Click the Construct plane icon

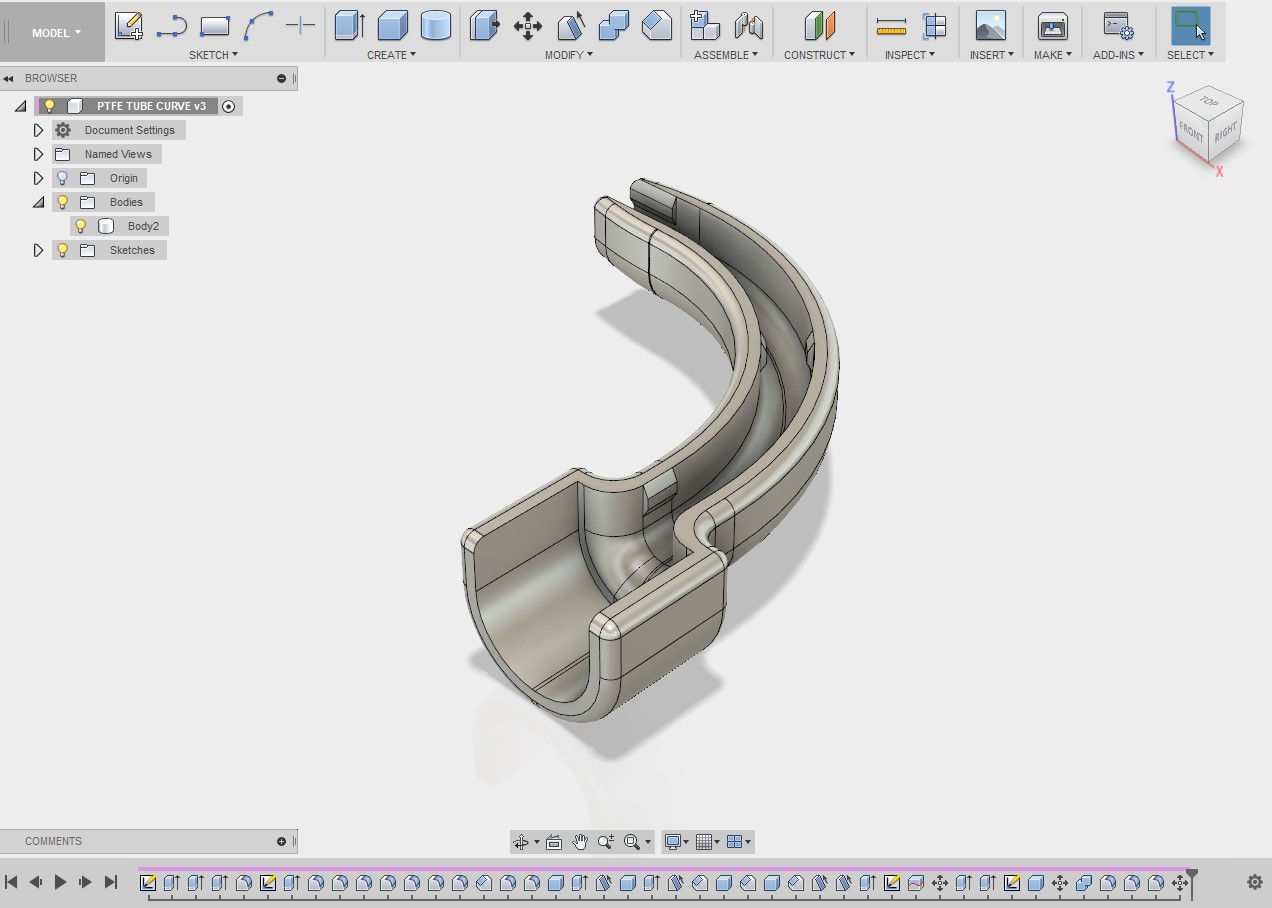(x=819, y=26)
